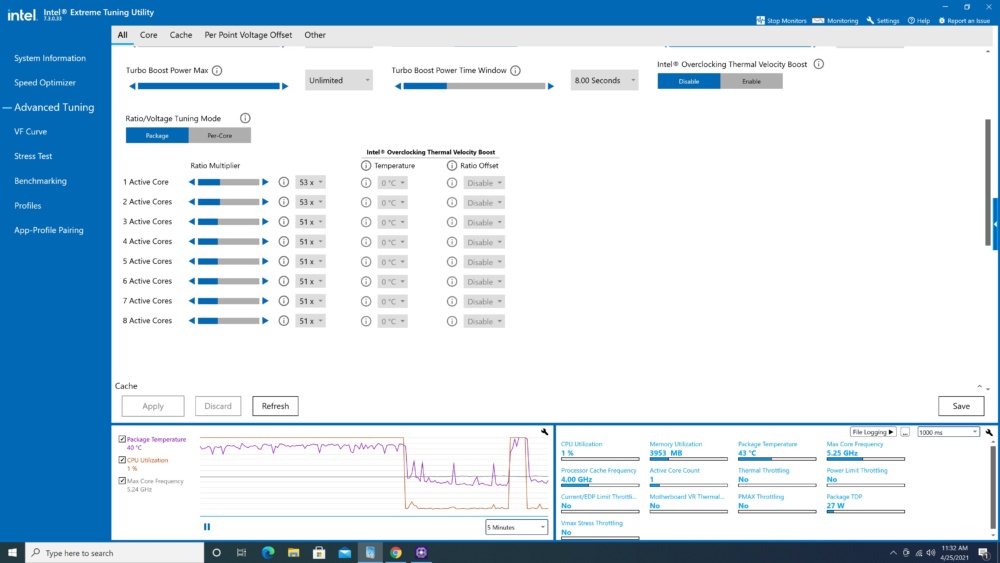Open graph settings wrench icon
The width and height of the screenshot is (1000, 563).
[544, 432]
